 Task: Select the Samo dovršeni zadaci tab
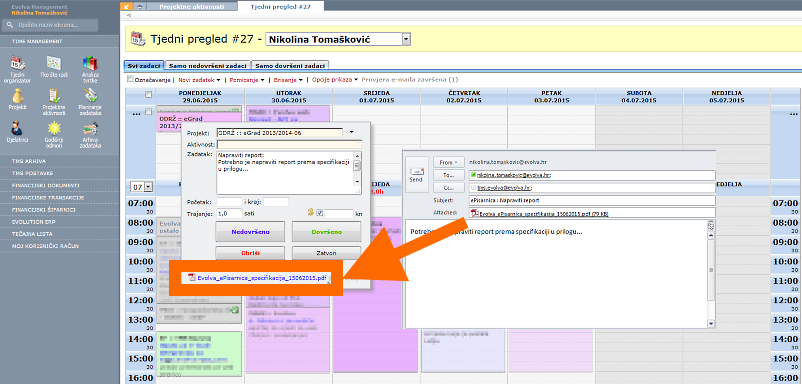[x=290, y=65]
